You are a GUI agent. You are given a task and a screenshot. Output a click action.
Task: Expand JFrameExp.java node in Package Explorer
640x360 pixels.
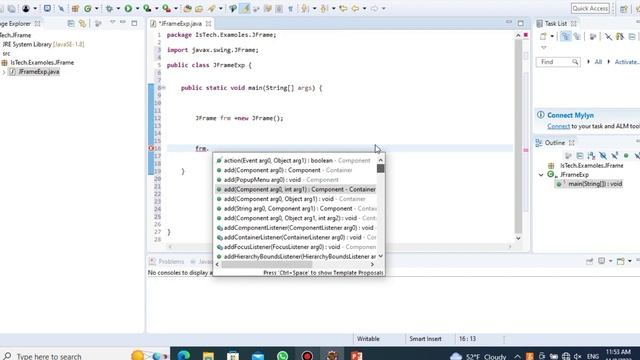pos(4,72)
